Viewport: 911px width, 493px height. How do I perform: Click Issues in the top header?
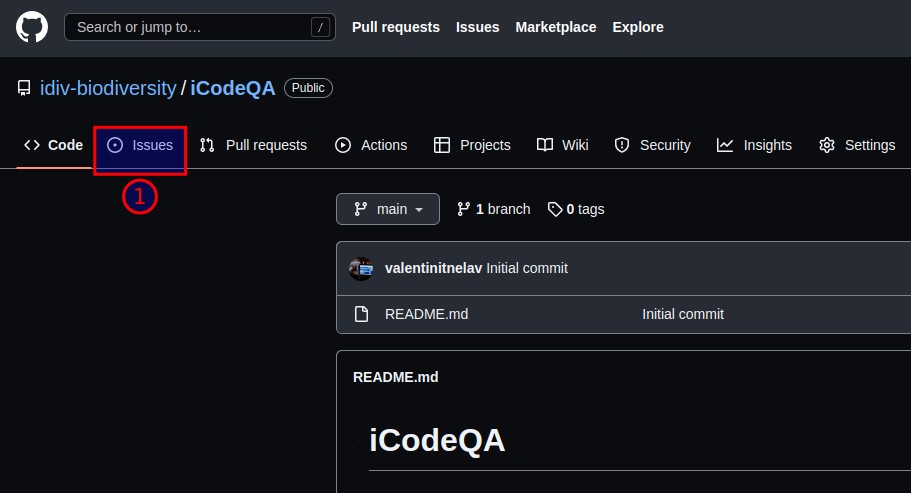tap(478, 27)
